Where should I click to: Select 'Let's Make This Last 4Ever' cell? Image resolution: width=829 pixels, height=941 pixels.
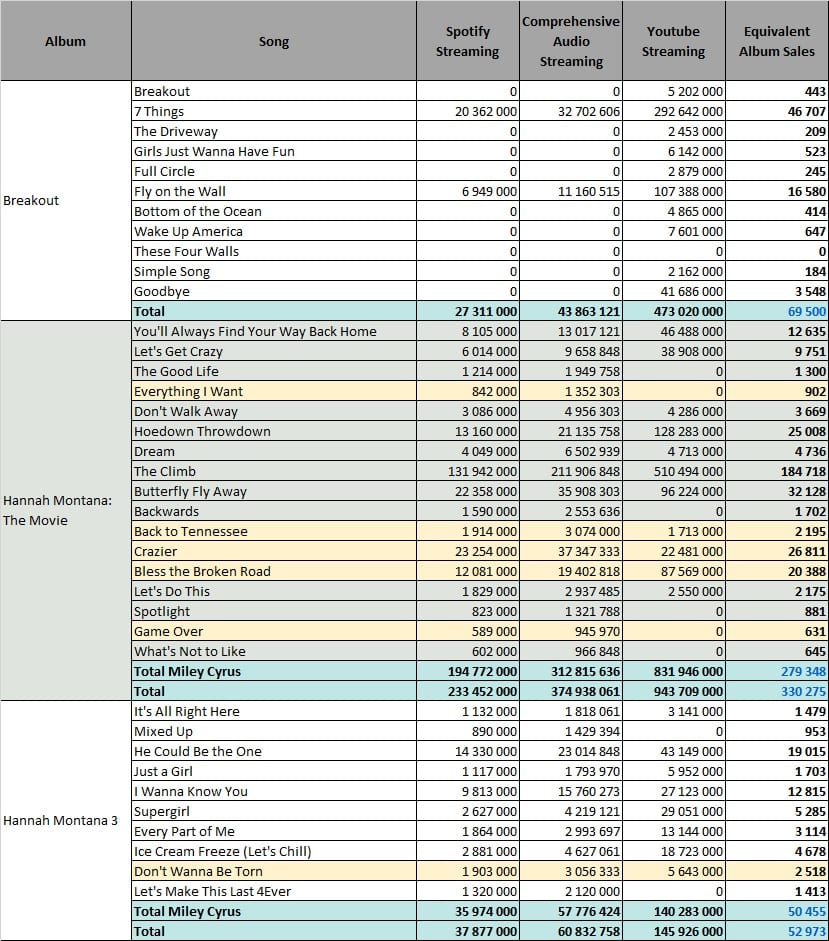pos(274,891)
